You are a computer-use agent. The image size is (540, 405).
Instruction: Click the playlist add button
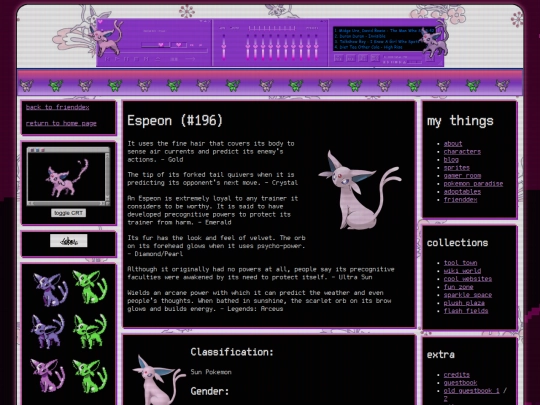coord(339,59)
